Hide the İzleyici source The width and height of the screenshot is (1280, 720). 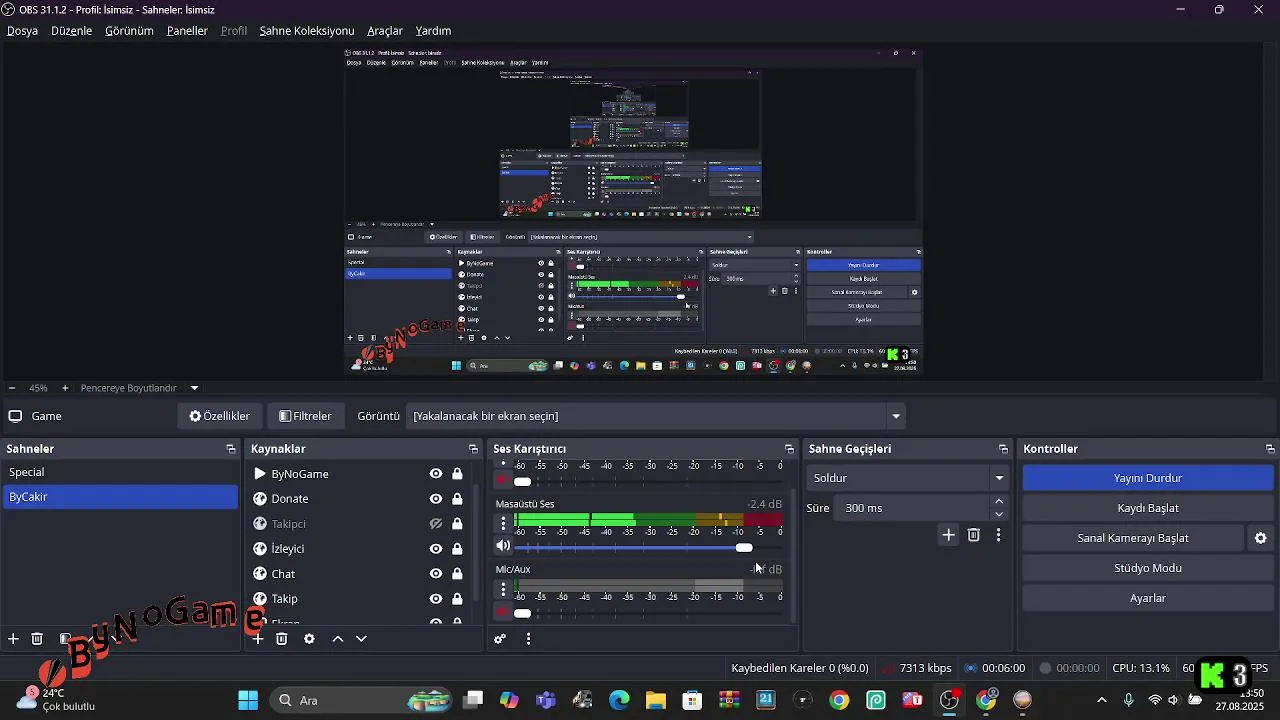coord(436,549)
